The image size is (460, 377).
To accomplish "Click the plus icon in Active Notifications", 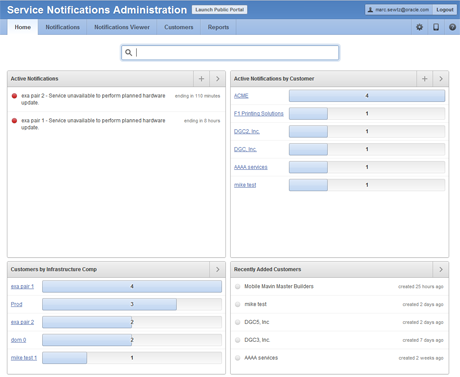I will coord(201,79).
